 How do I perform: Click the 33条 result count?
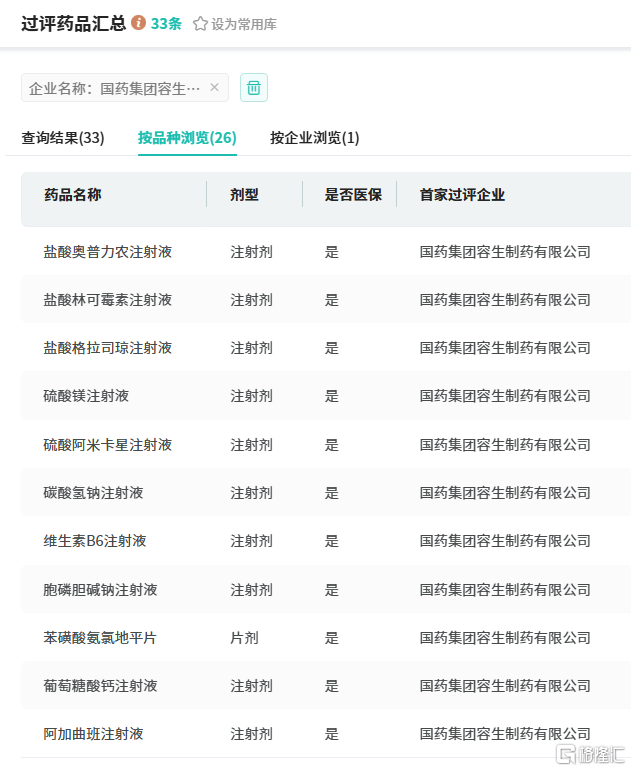[x=166, y=23]
